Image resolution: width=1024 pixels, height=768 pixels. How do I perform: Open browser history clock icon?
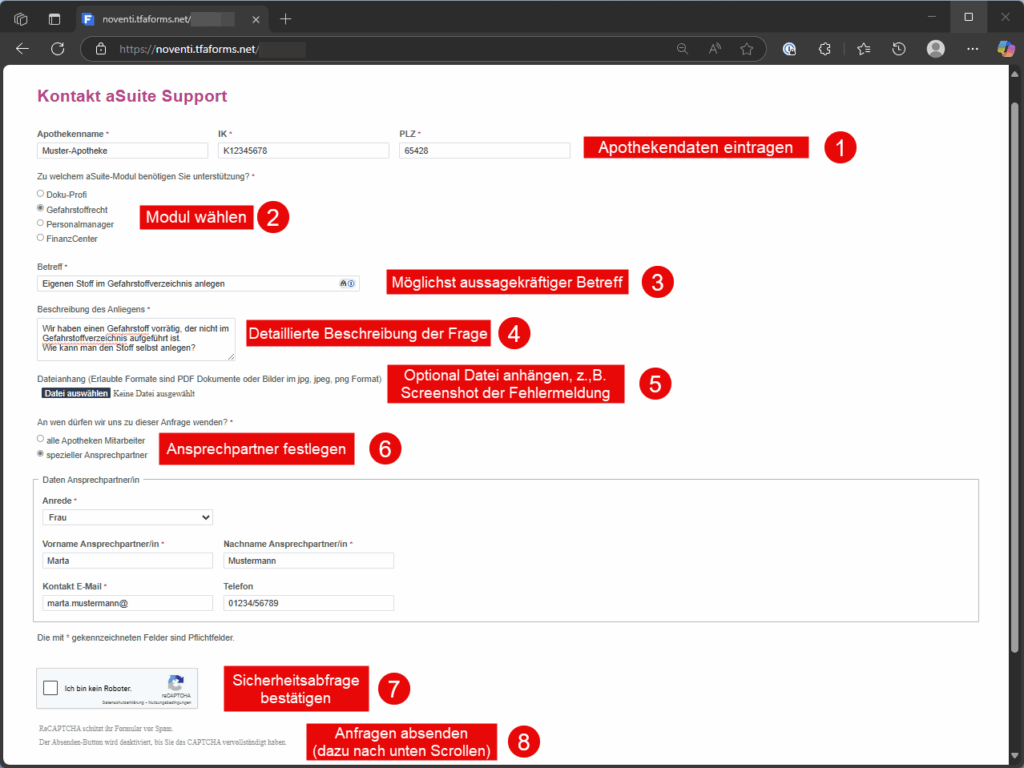pyautogui.click(x=899, y=48)
